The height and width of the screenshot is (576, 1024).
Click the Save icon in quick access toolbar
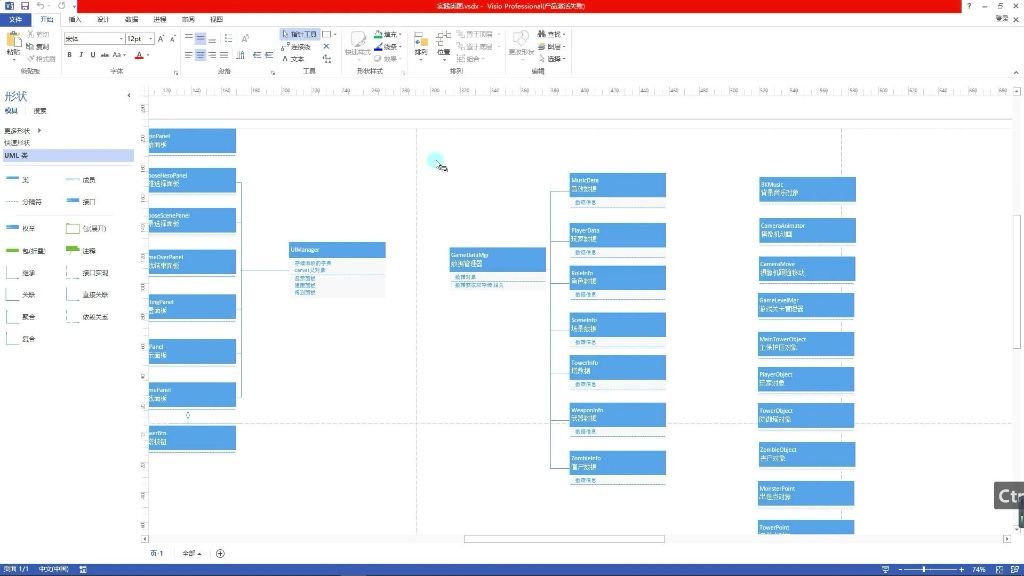24,6
